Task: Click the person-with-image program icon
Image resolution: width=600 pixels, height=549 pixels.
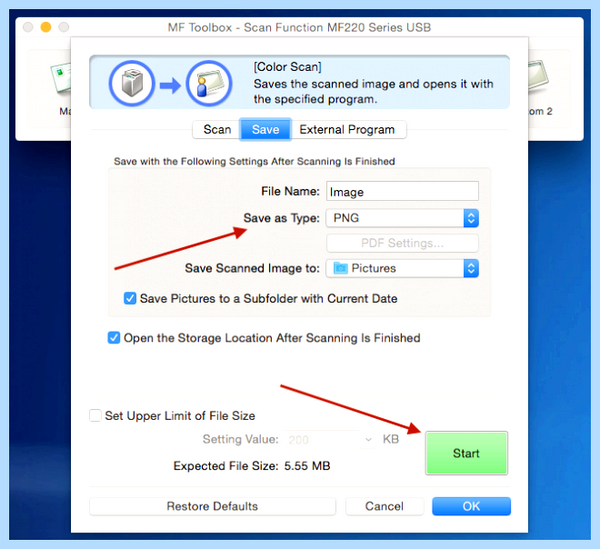Action: (209, 83)
